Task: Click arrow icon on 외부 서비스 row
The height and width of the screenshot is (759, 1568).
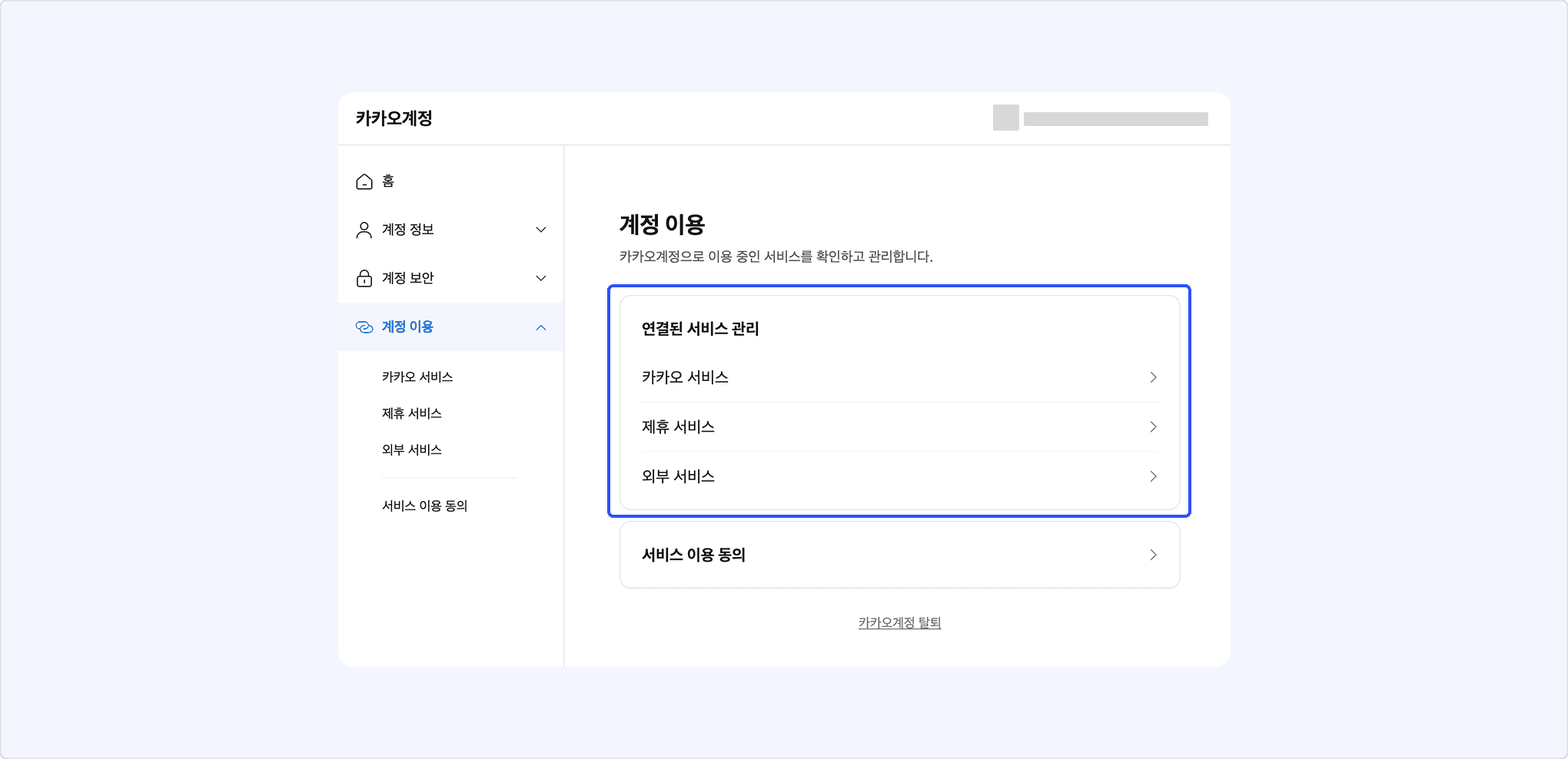Action: [x=1153, y=476]
